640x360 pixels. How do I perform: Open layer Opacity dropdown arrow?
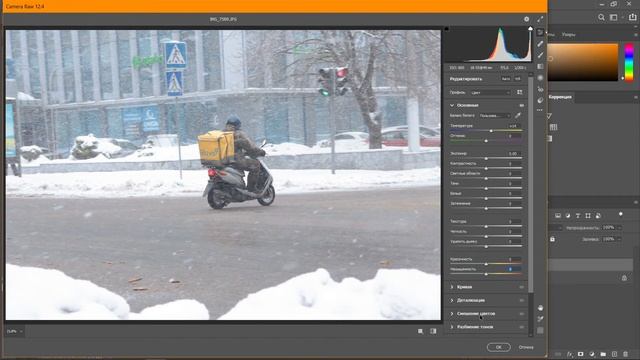619,228
